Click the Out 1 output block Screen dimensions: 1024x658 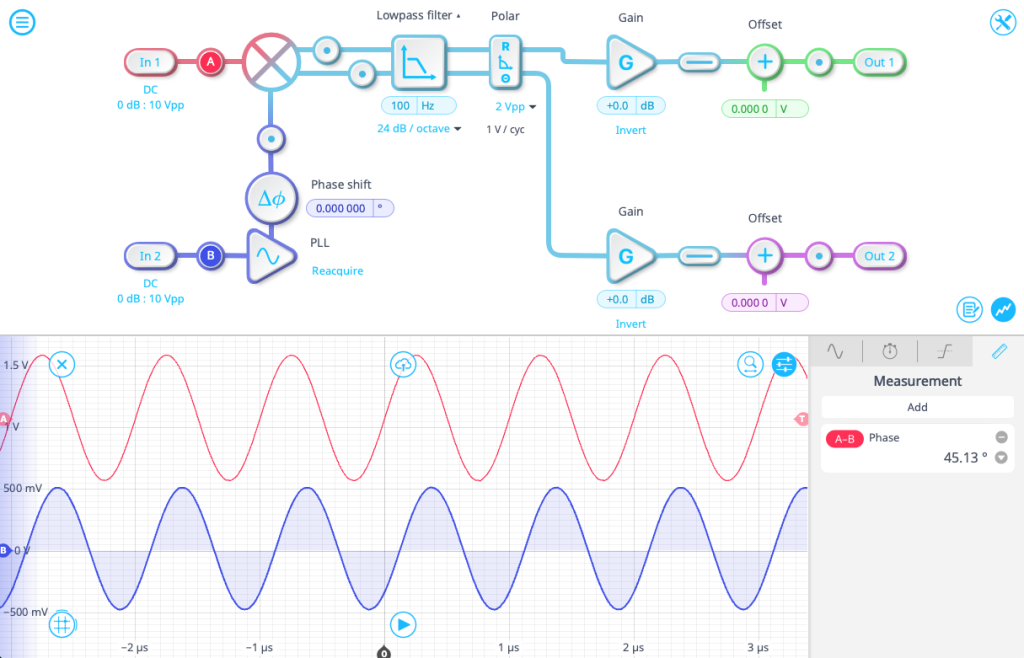pyautogui.click(x=879, y=62)
